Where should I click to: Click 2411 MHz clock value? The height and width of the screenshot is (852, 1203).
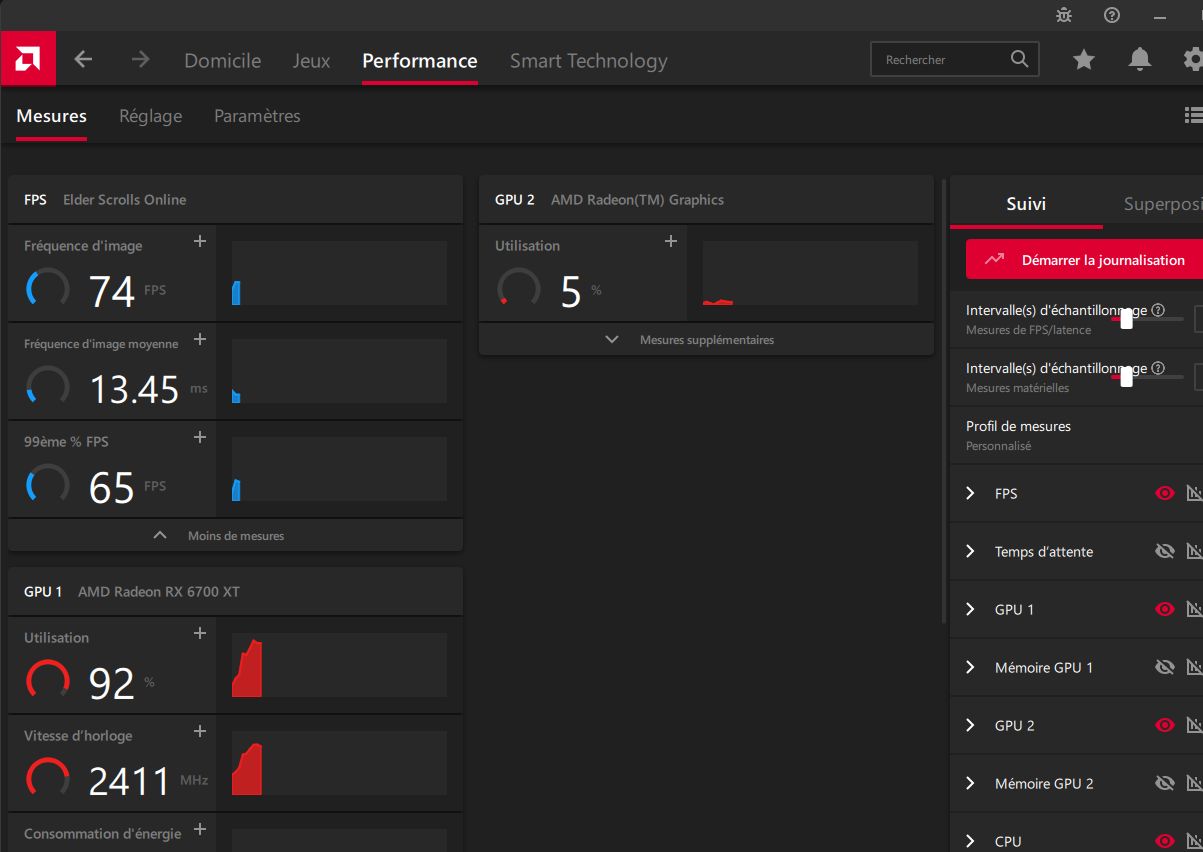130,781
